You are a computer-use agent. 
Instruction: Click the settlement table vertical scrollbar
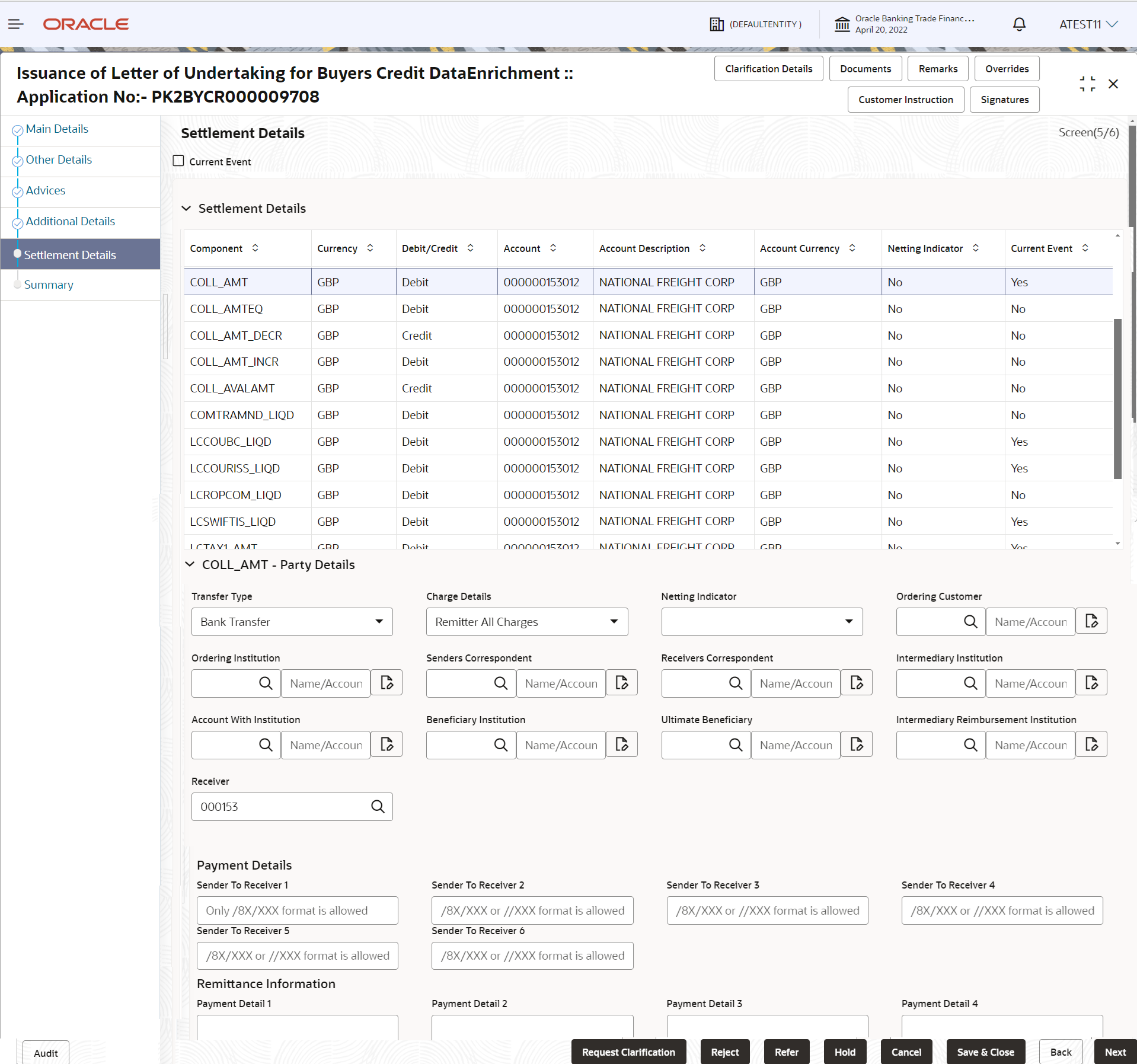(x=1117, y=398)
